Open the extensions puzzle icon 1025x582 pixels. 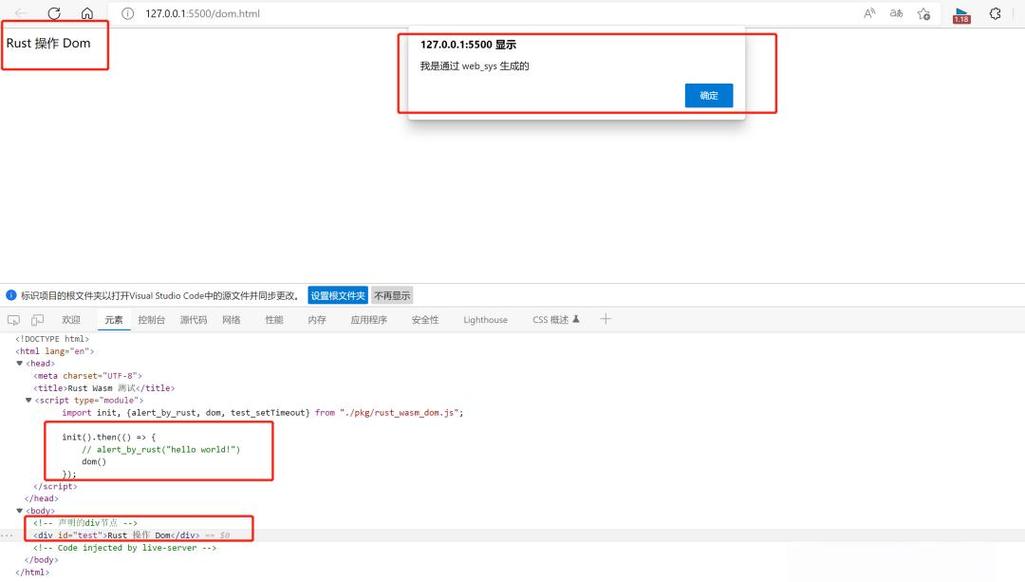tap(995, 13)
